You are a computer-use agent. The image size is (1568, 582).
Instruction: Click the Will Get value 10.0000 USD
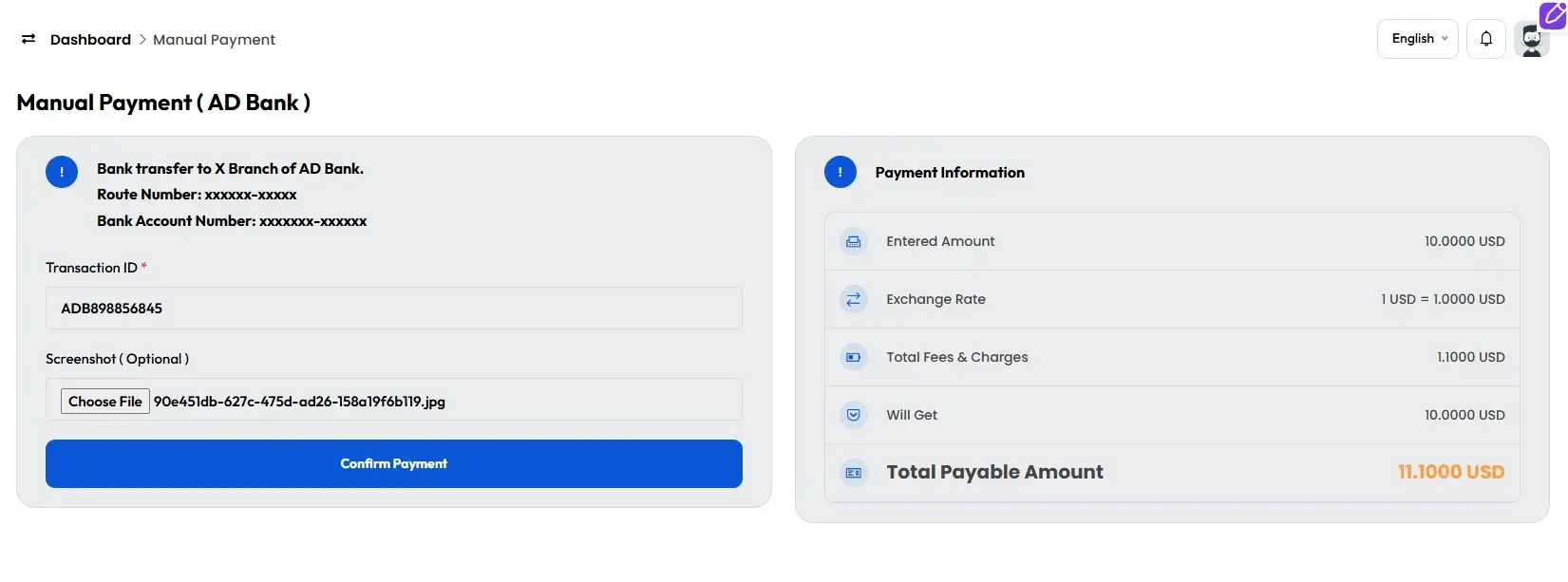tap(1464, 415)
